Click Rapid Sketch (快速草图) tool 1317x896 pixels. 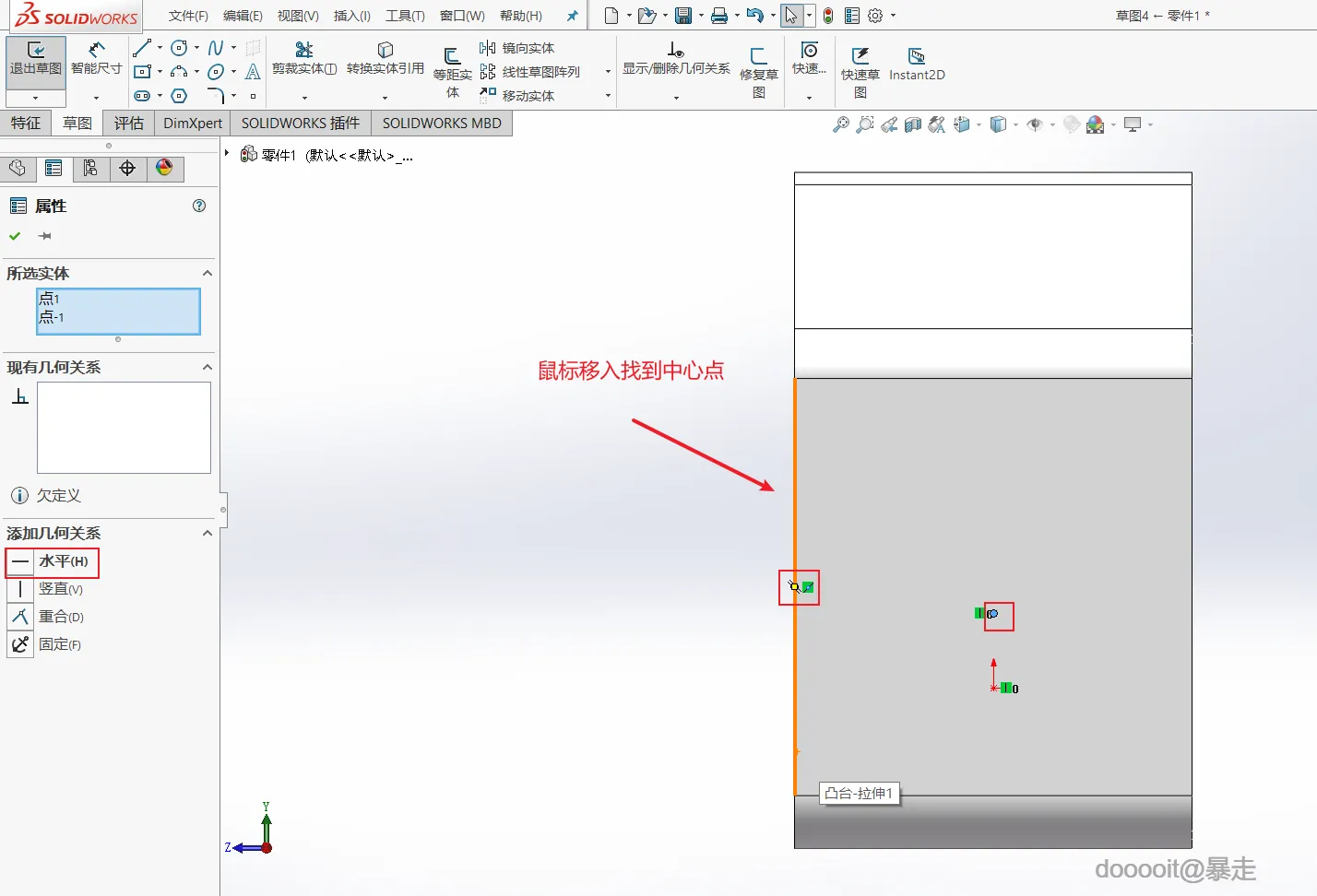860,72
